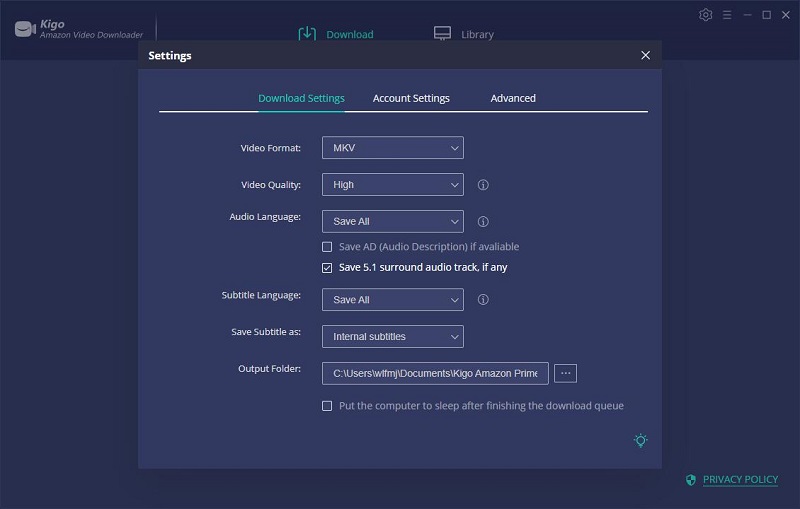Open settings via gear icon in title bar

point(706,15)
